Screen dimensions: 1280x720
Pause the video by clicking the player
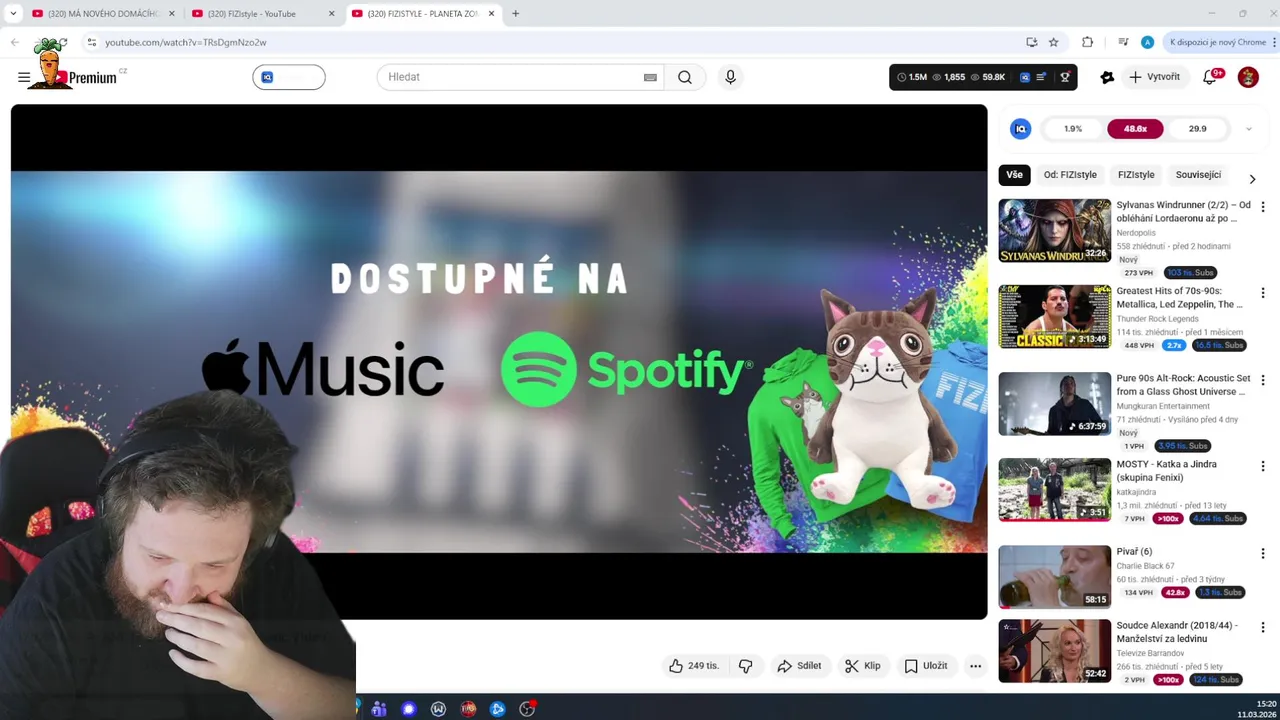(x=499, y=362)
